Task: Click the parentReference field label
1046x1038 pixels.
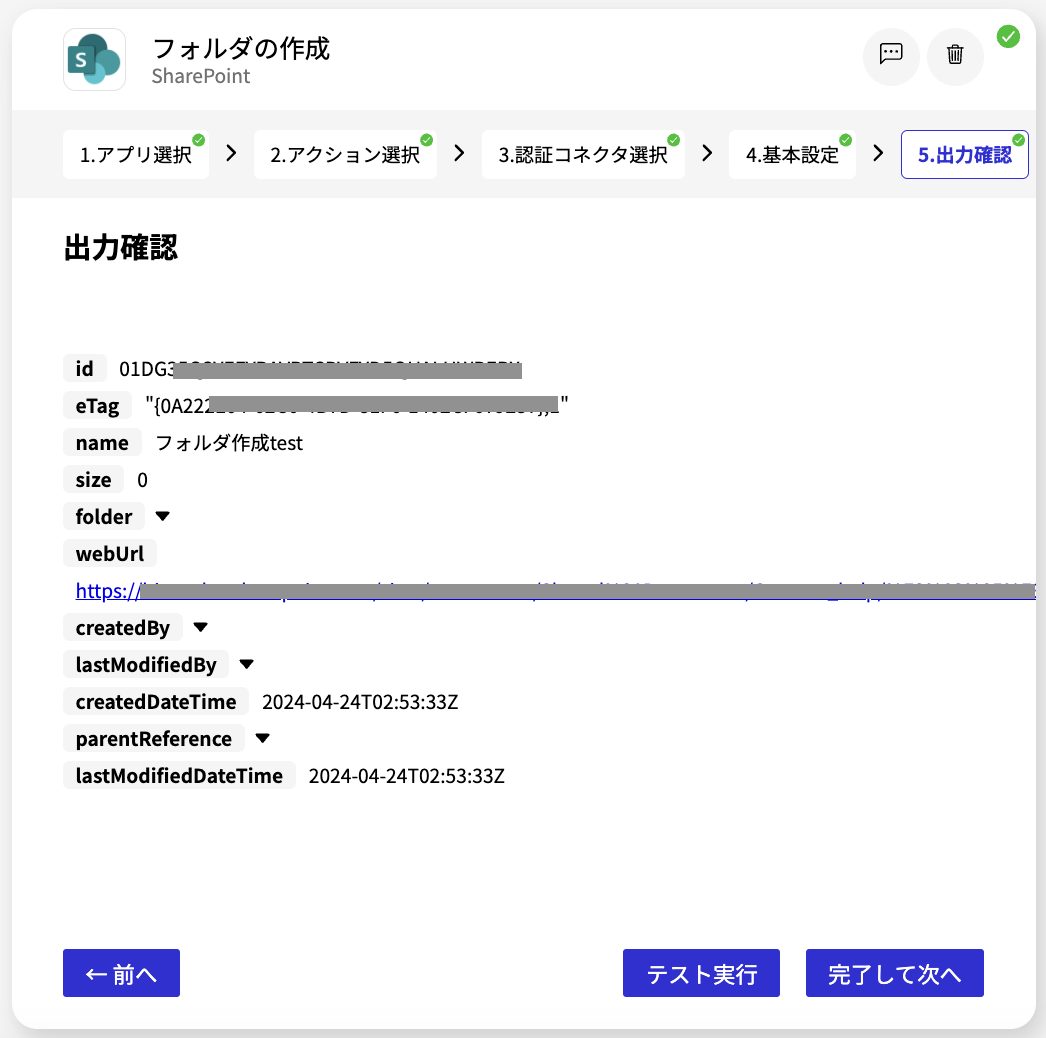Action: click(154, 738)
